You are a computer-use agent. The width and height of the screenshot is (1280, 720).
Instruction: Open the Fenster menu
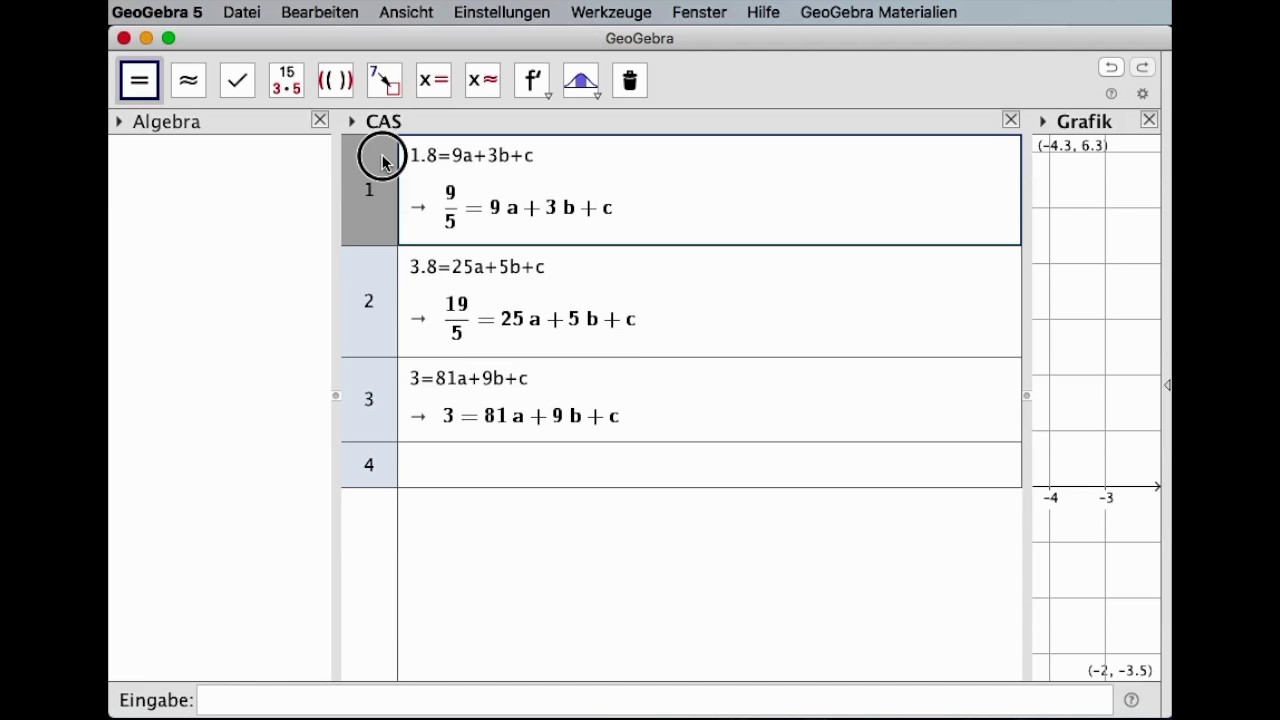point(699,12)
